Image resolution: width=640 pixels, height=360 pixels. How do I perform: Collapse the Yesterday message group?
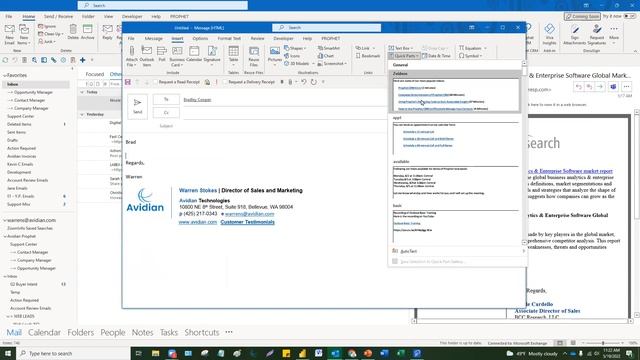point(82,115)
